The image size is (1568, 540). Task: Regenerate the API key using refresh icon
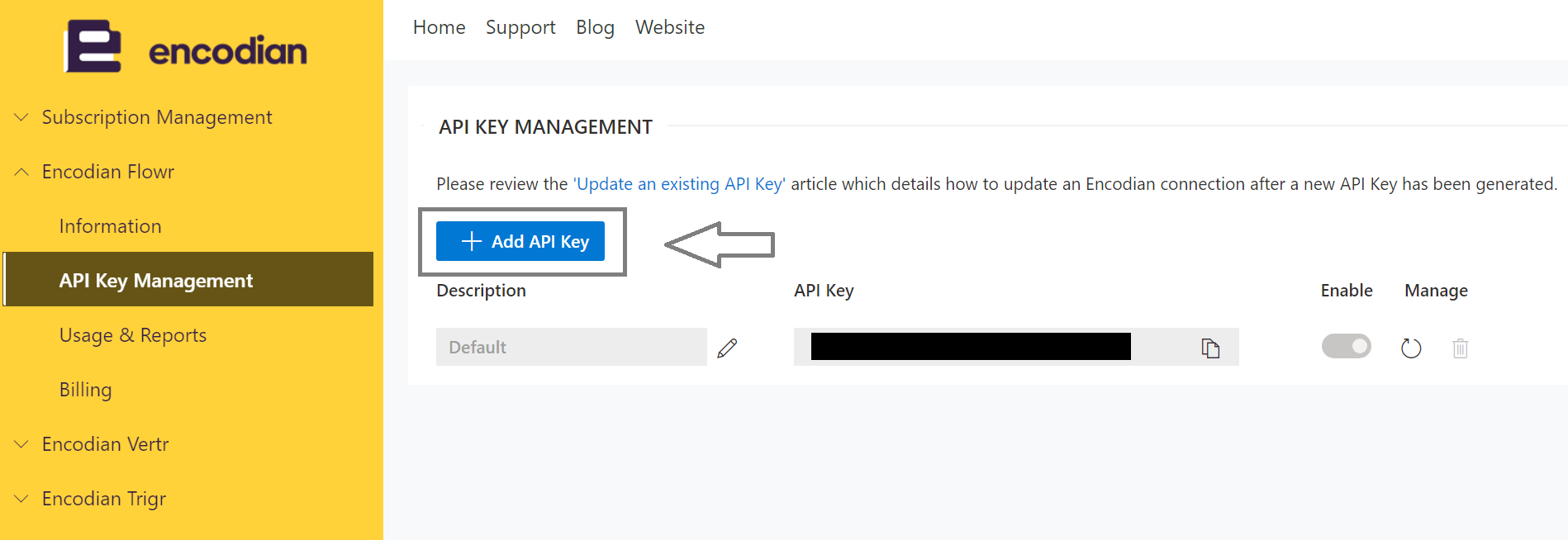(x=1411, y=348)
